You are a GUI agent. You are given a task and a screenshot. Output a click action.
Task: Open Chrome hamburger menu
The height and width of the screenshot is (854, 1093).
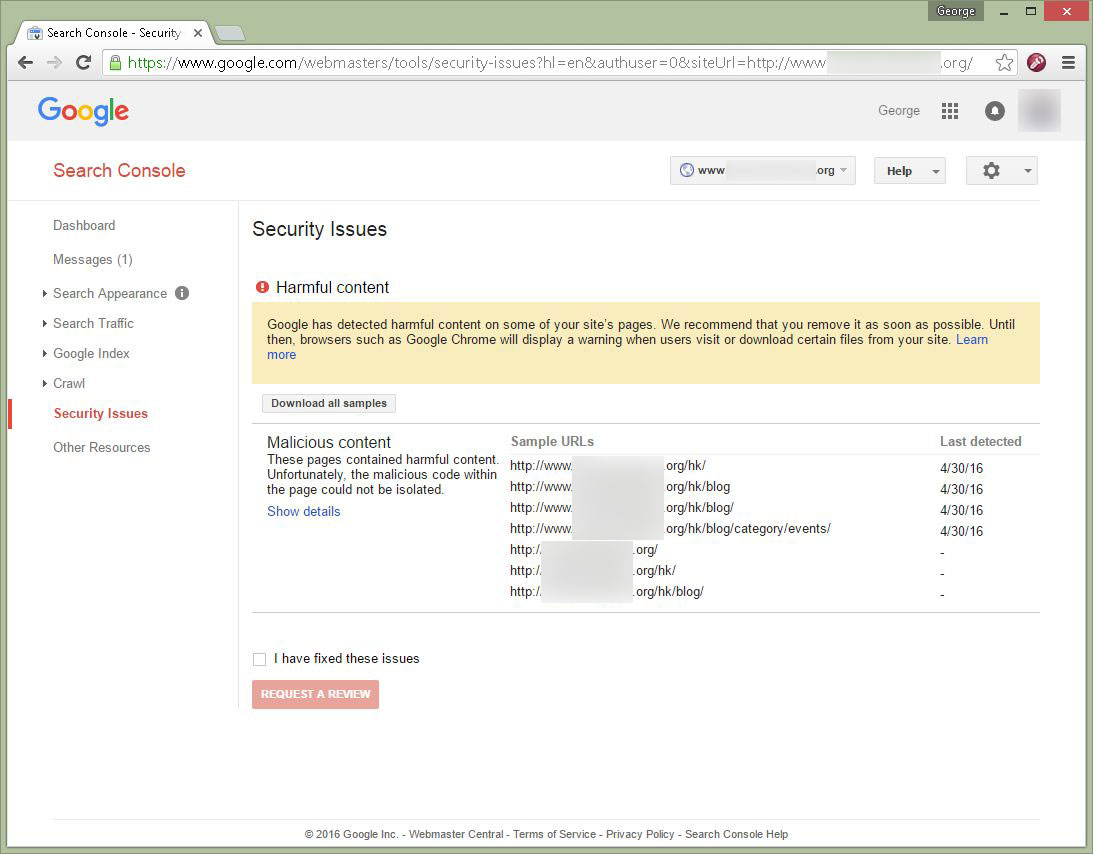click(1068, 63)
